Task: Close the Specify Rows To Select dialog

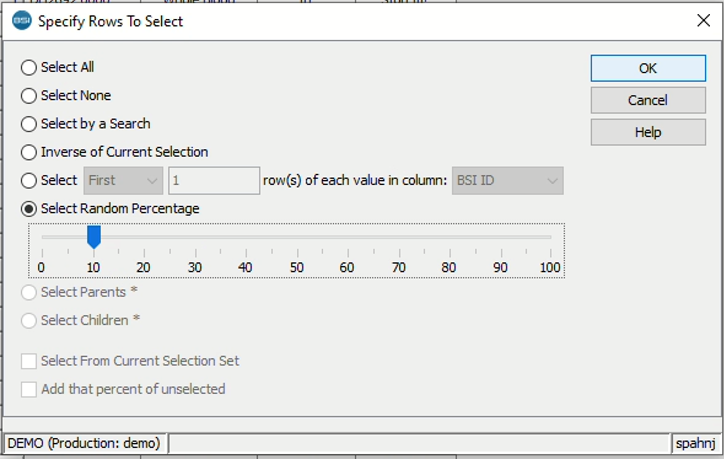Action: pos(701,20)
